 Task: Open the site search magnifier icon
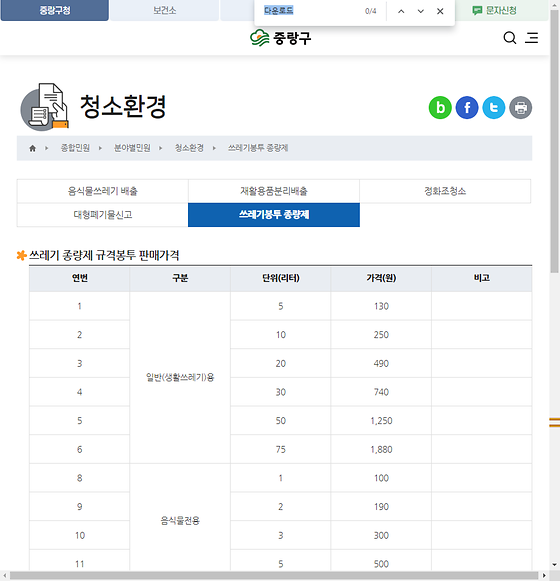click(510, 38)
